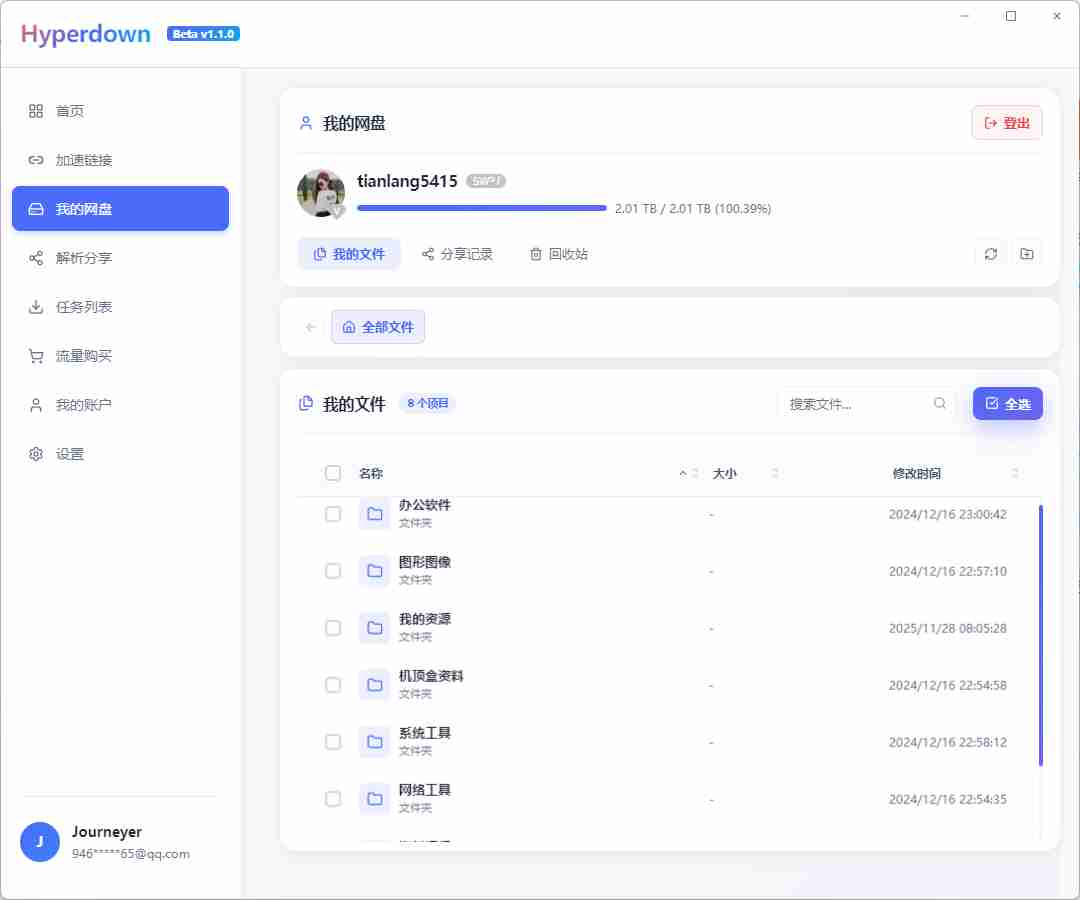Click inside the 搜索文件 search box
Screen dimensions: 1080x900
860,403
